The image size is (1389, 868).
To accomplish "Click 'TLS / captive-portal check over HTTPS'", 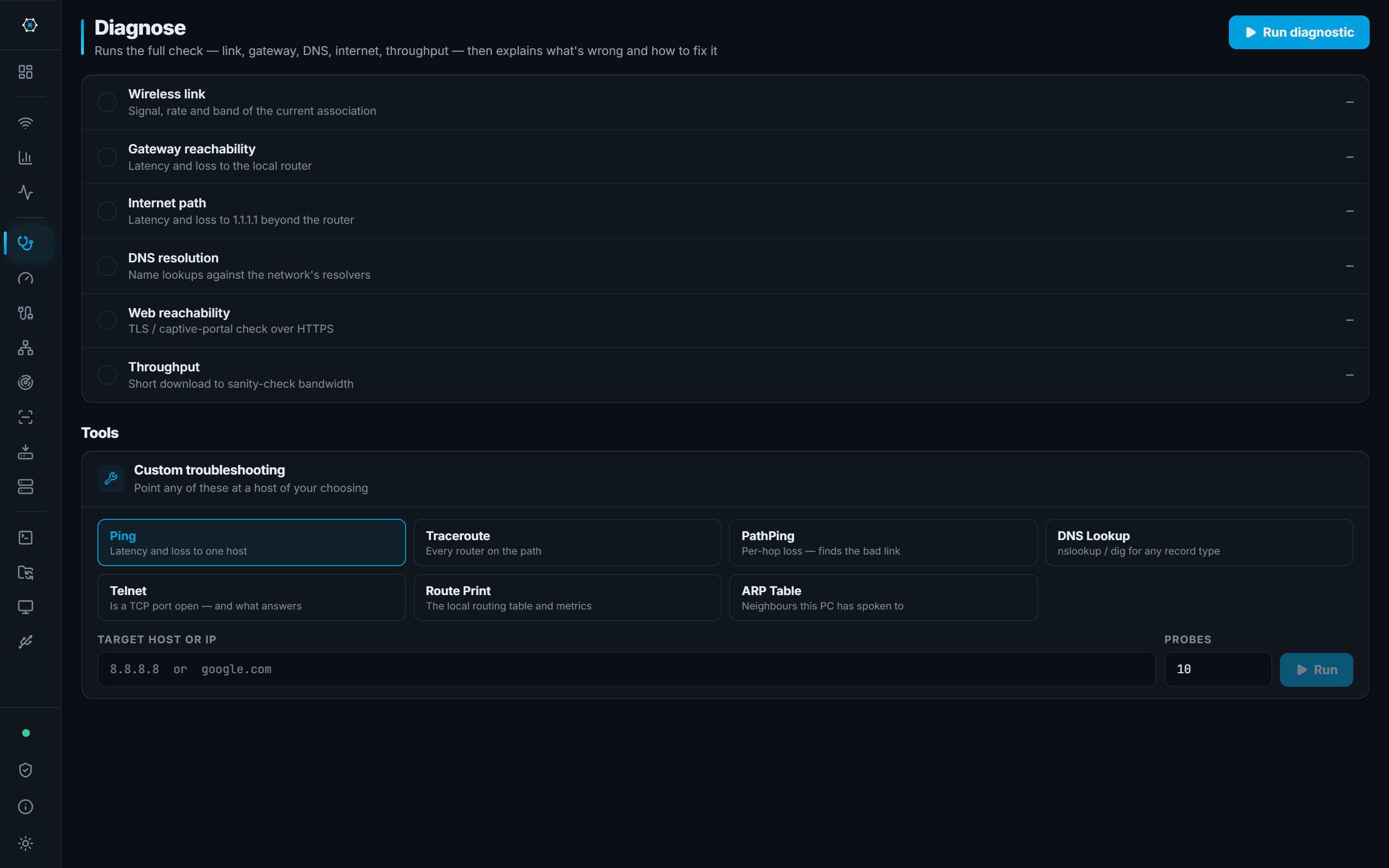I will [231, 329].
